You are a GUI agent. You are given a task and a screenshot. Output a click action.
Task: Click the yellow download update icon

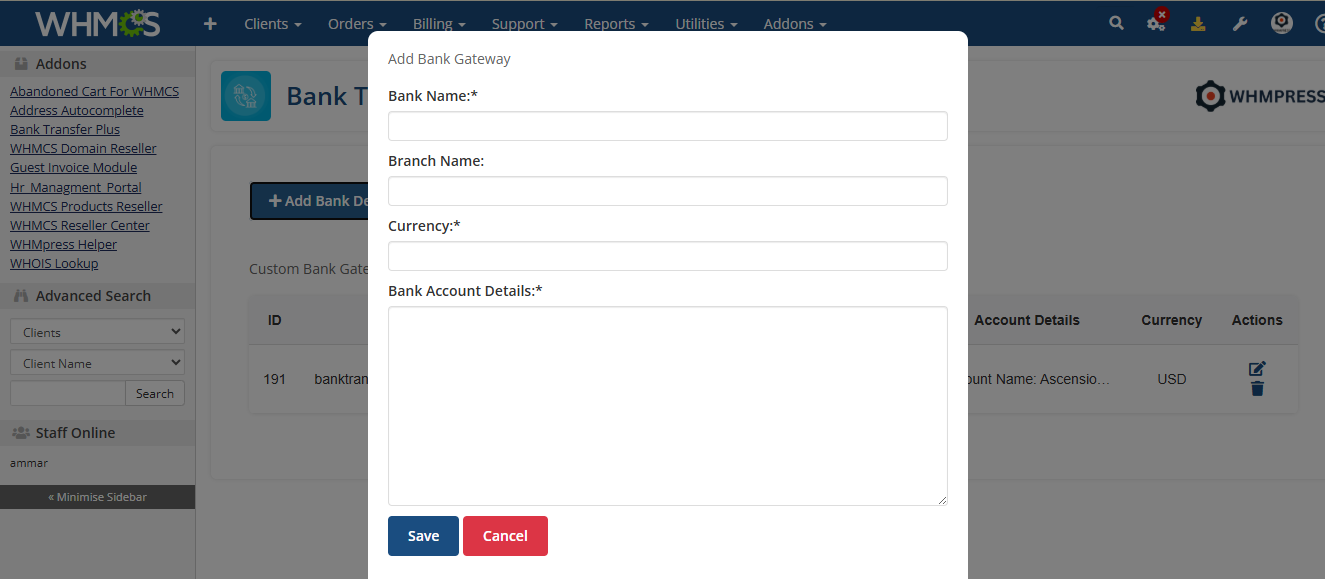[1198, 24]
